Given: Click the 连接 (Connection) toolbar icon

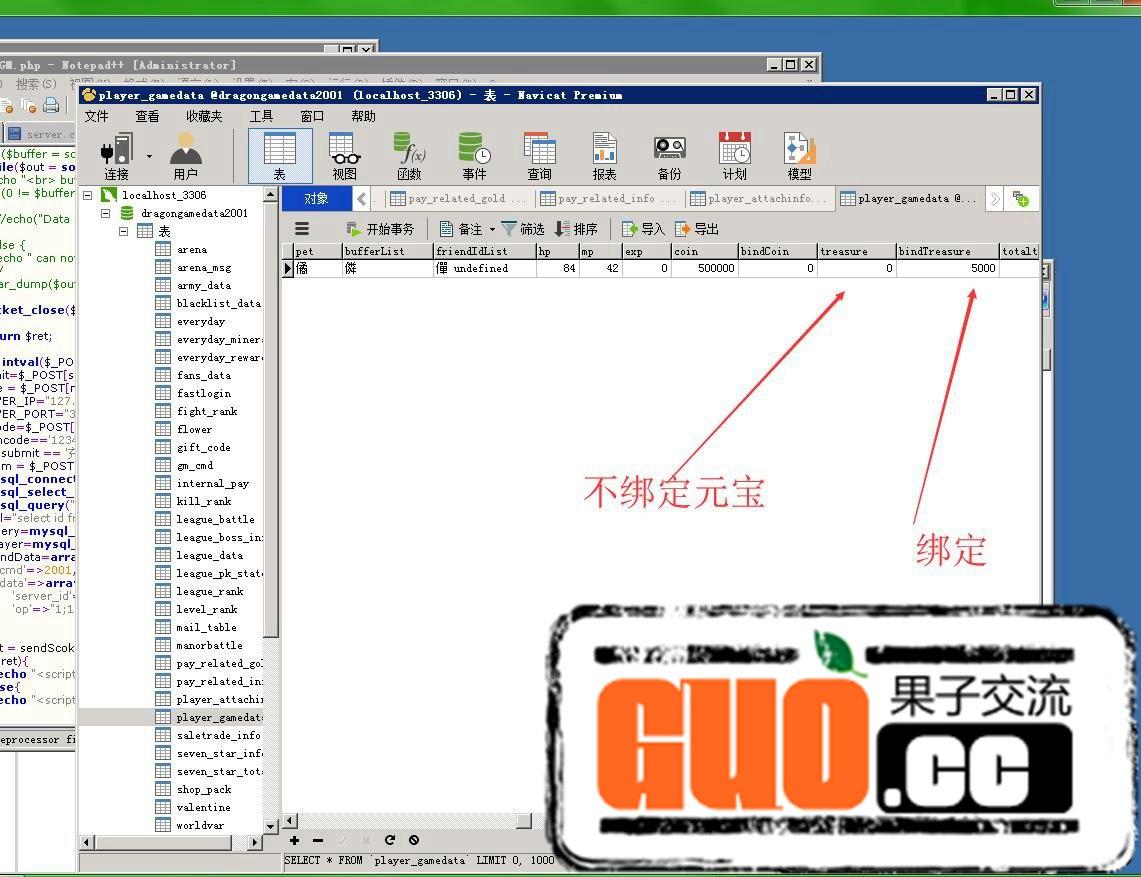Looking at the screenshot, I should pyautogui.click(x=116, y=155).
